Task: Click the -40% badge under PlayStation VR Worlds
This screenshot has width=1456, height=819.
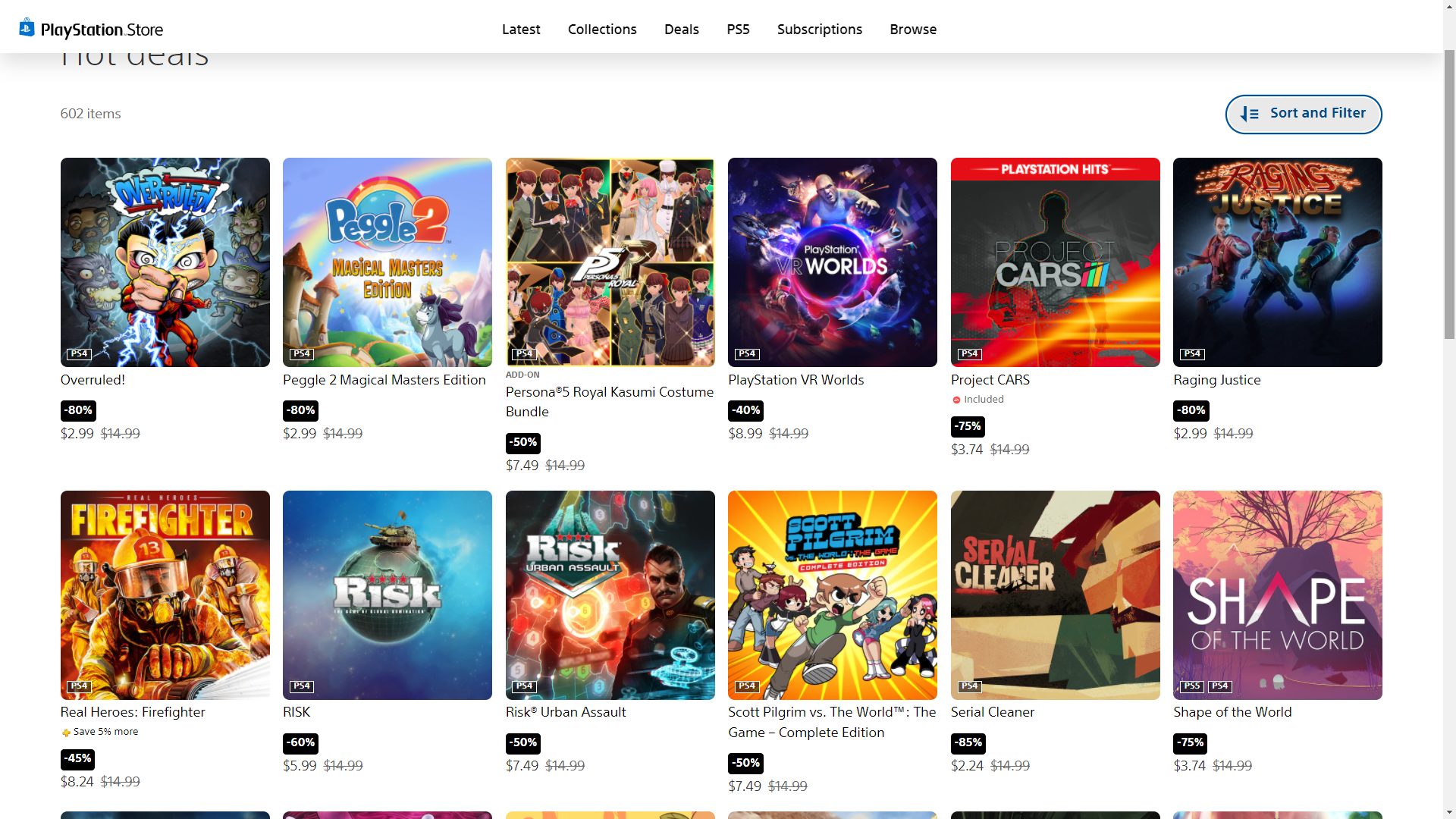Action: [745, 410]
